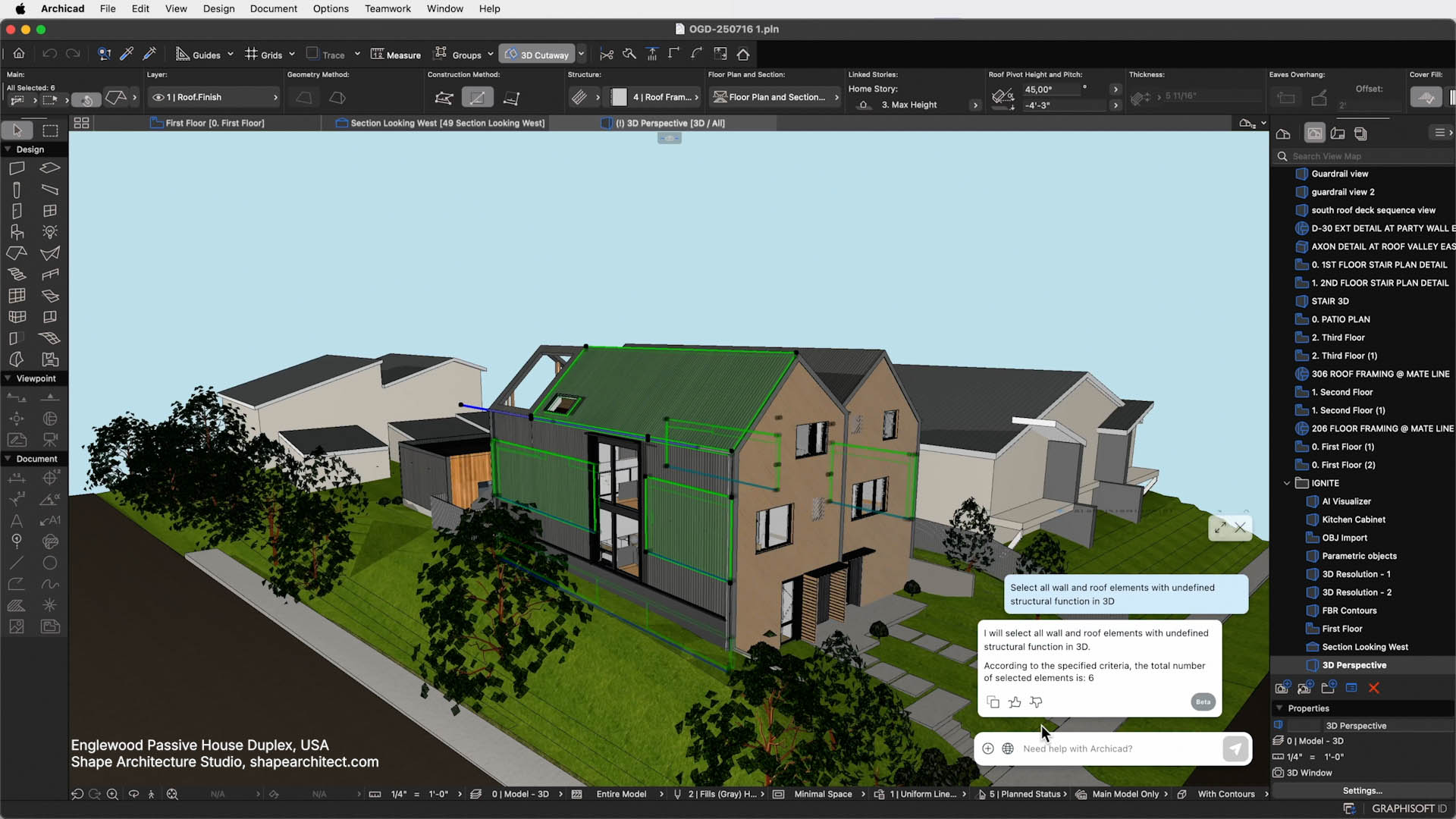Open the Guides dropdown
1456x819 pixels.
(230, 54)
